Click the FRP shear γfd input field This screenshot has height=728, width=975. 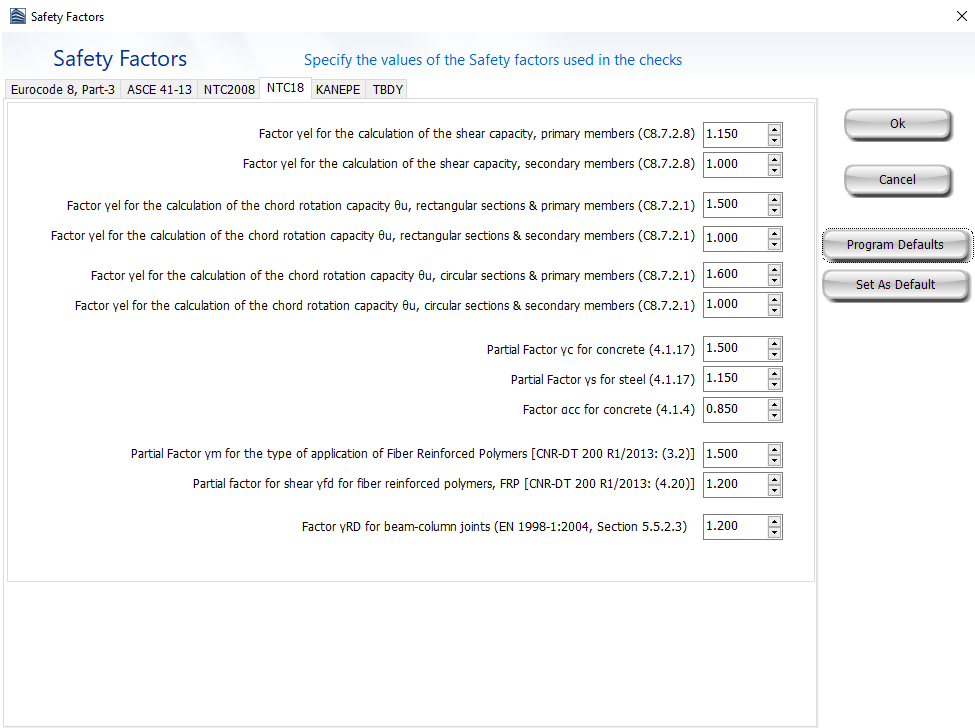tap(734, 484)
